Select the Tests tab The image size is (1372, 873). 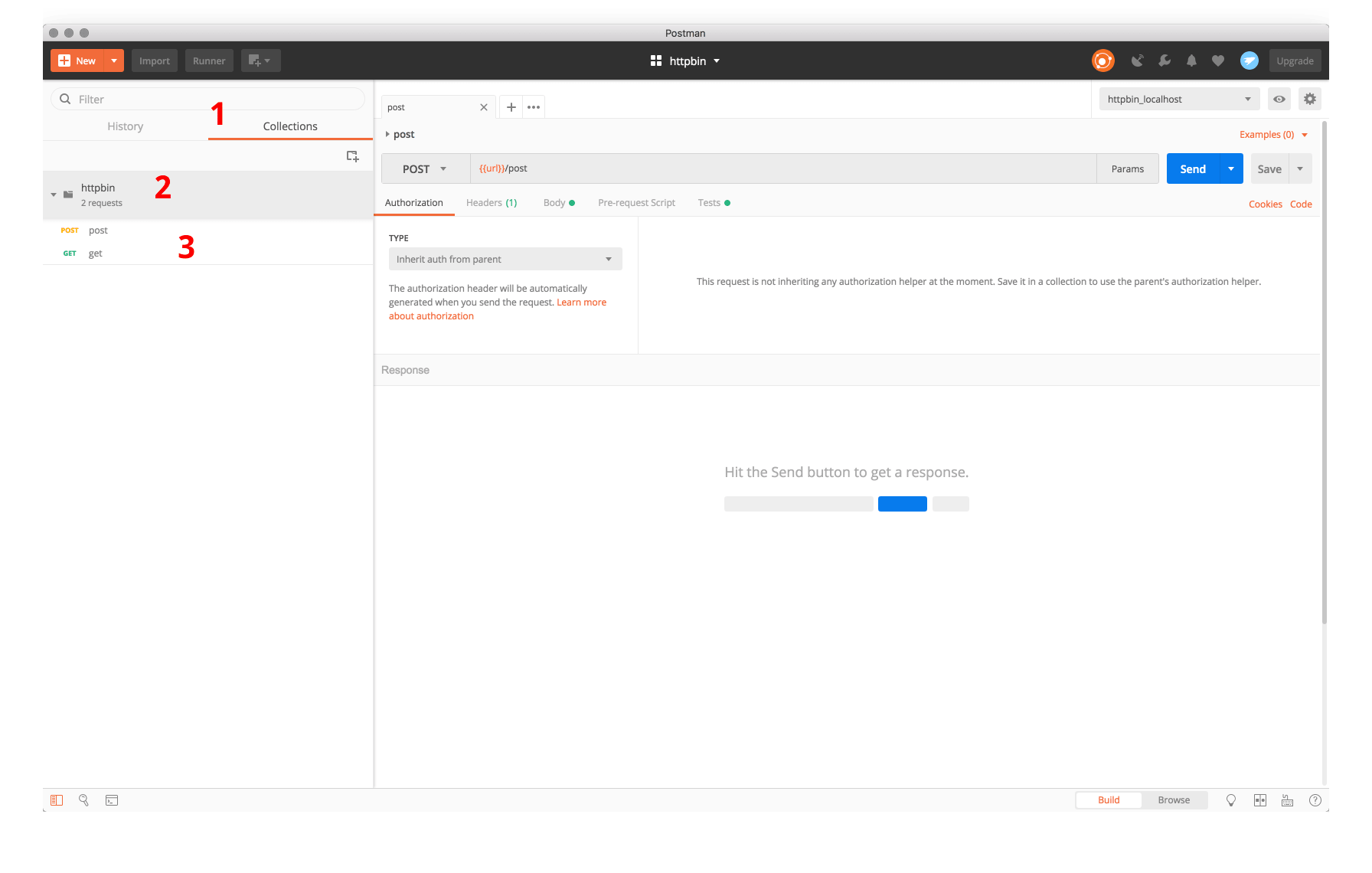[714, 203]
